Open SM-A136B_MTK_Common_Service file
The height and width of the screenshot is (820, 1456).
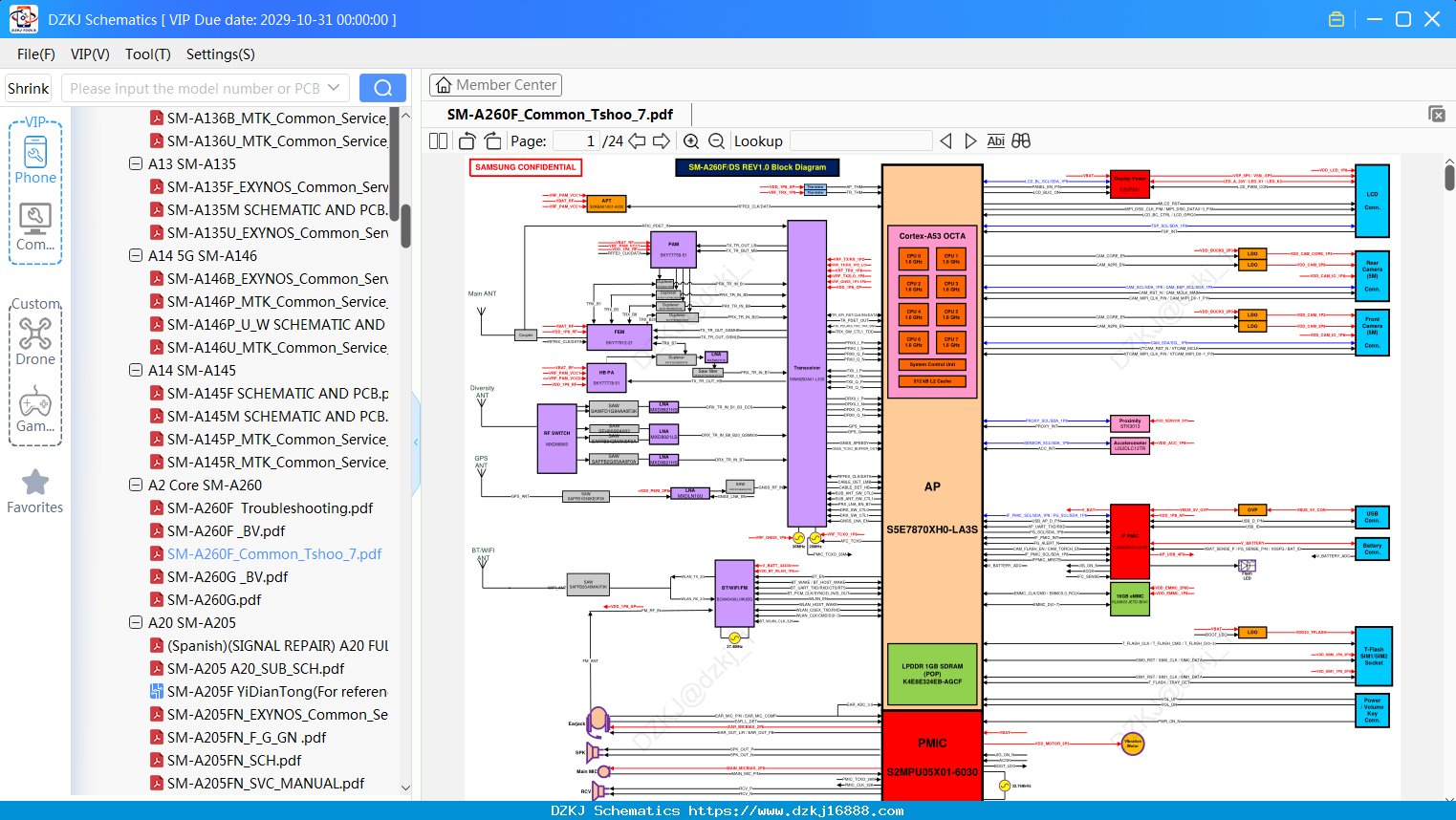tap(277, 118)
